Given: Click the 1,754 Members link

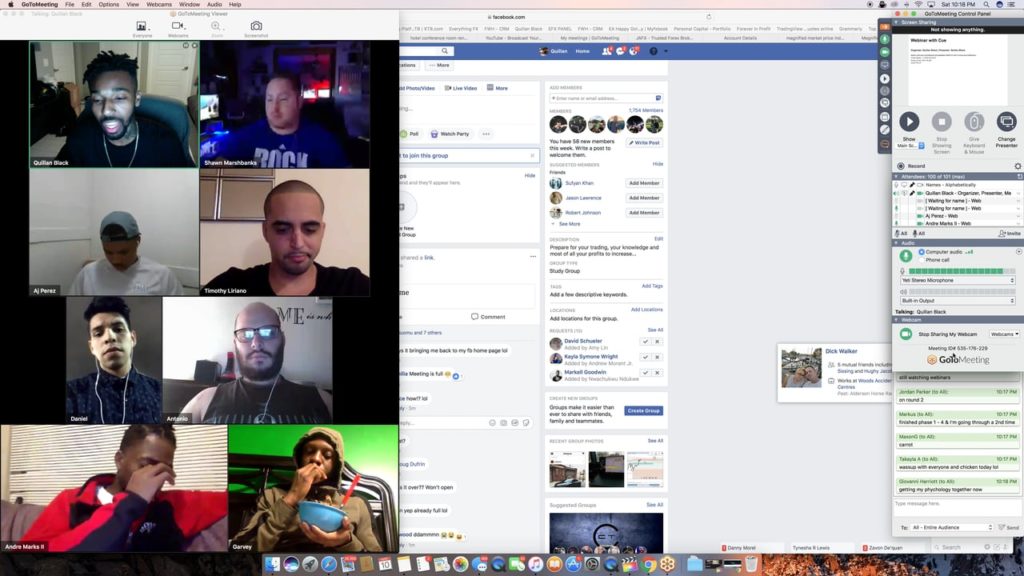Looking at the screenshot, I should click(645, 110).
